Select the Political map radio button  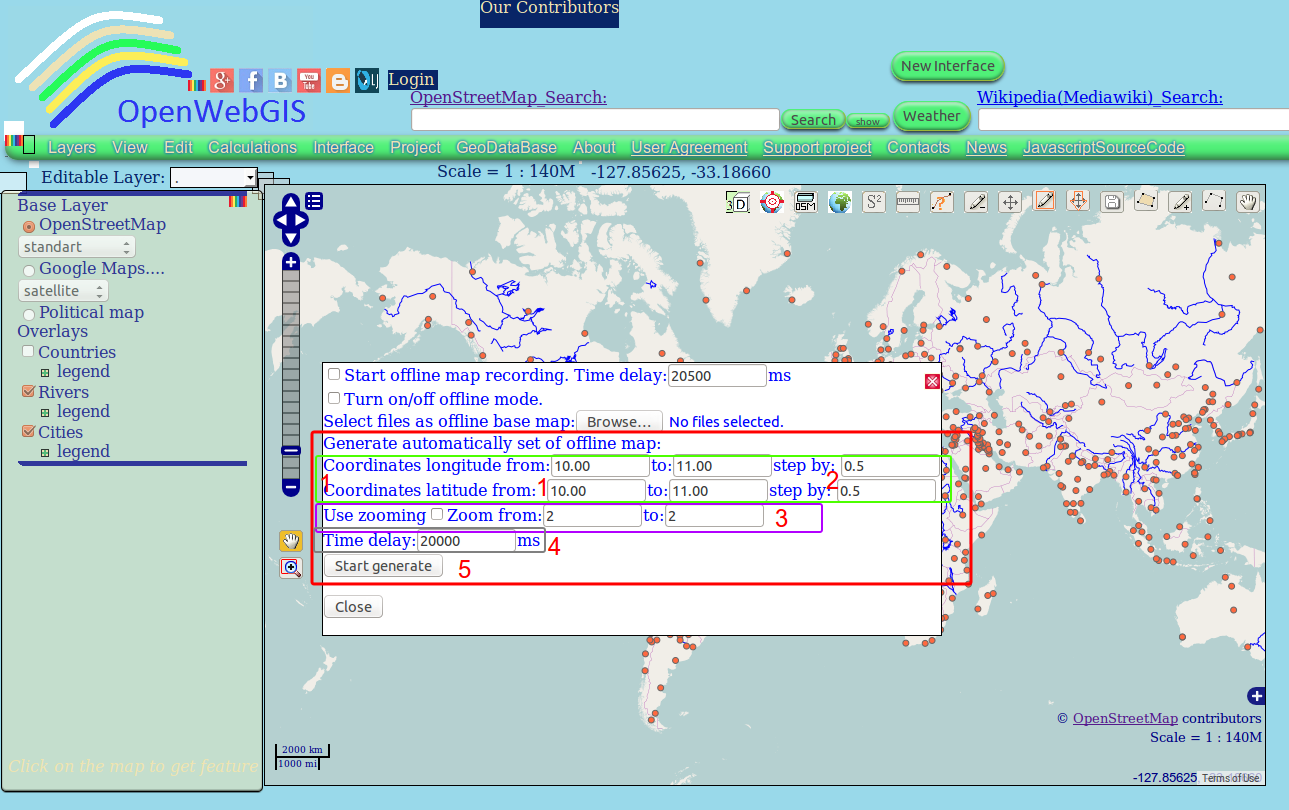tap(29, 312)
